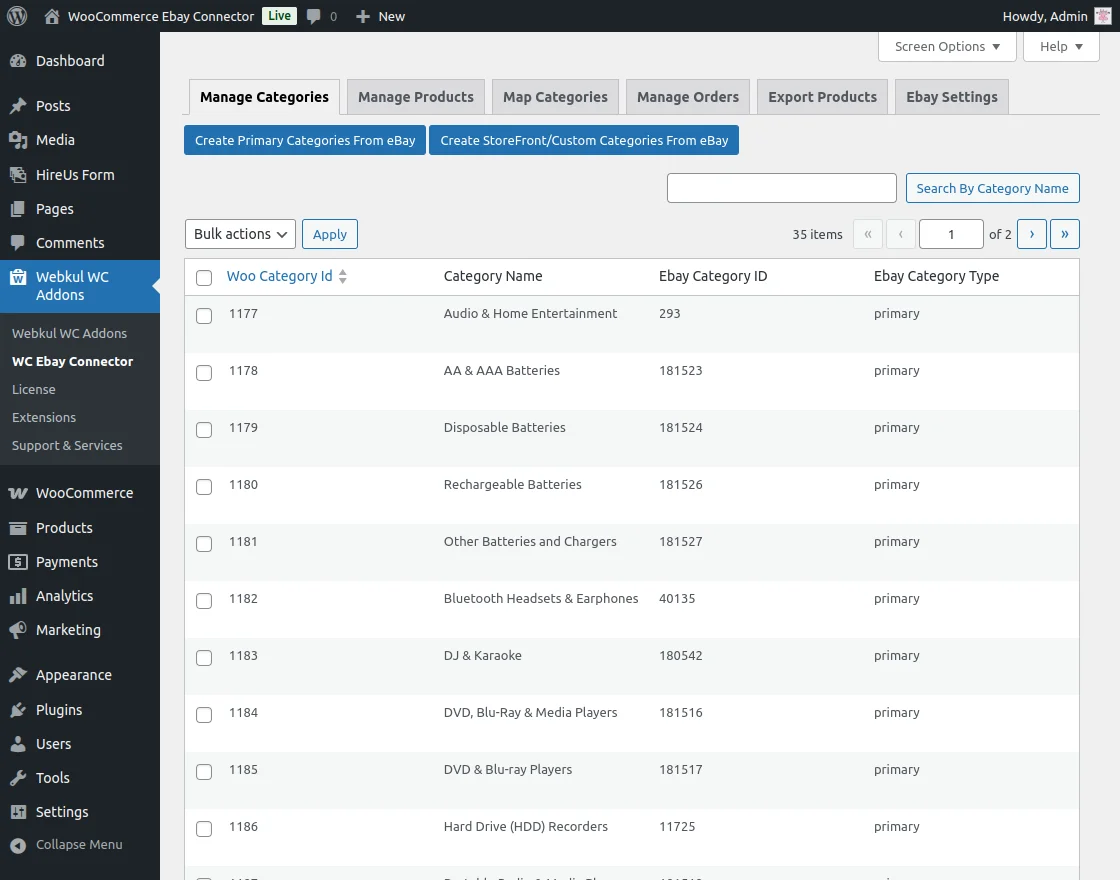Click the Search By Category Name button
This screenshot has width=1120, height=880.
click(x=992, y=188)
